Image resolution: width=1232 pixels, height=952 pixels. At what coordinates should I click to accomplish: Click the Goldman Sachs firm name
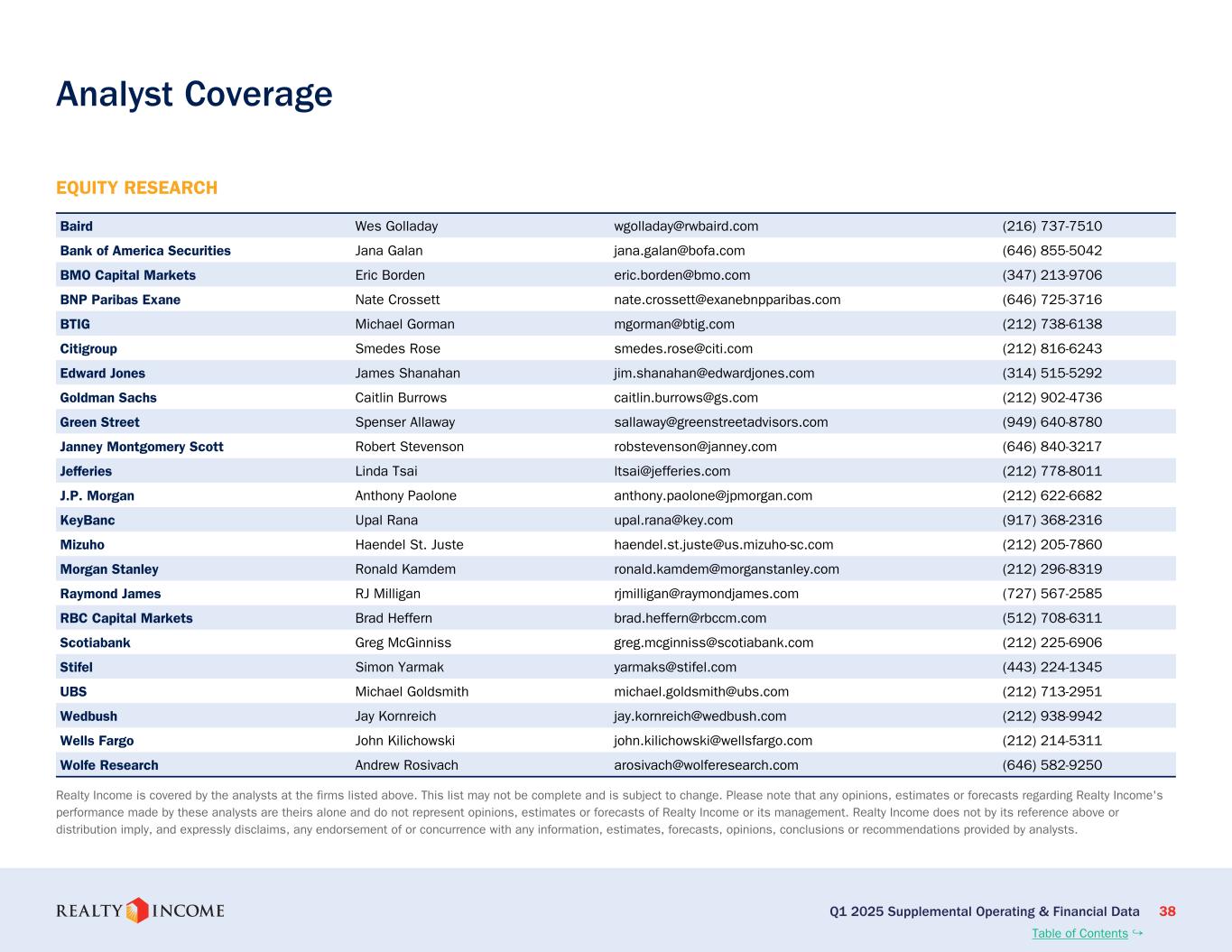(108, 398)
